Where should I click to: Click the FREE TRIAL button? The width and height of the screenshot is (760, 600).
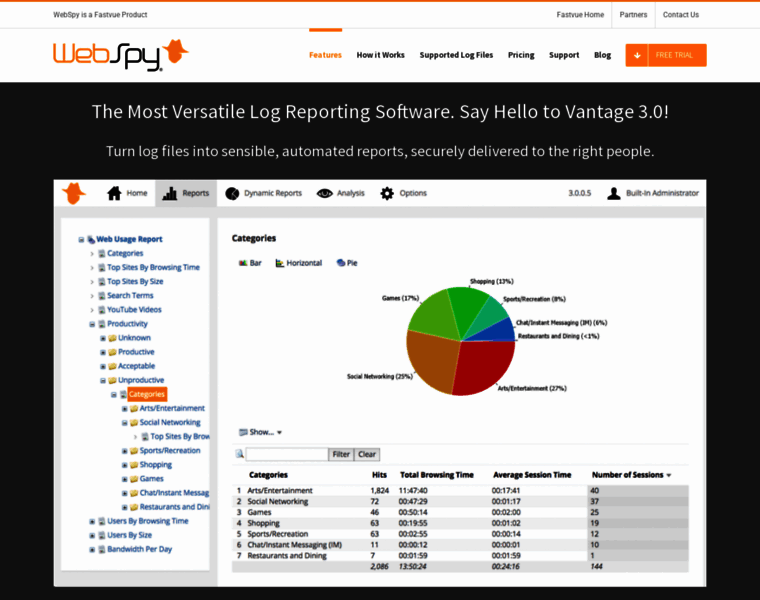[666, 55]
